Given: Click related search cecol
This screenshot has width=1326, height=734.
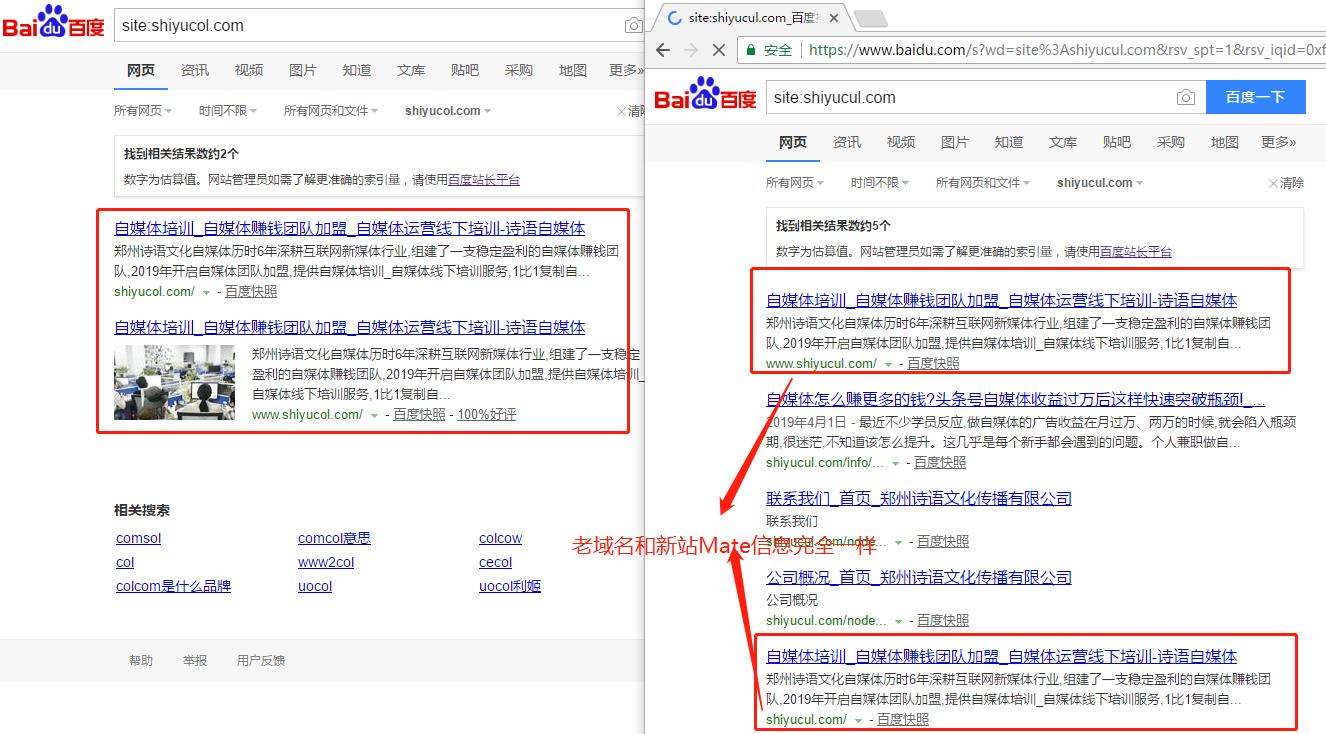Looking at the screenshot, I should click(x=495, y=563).
